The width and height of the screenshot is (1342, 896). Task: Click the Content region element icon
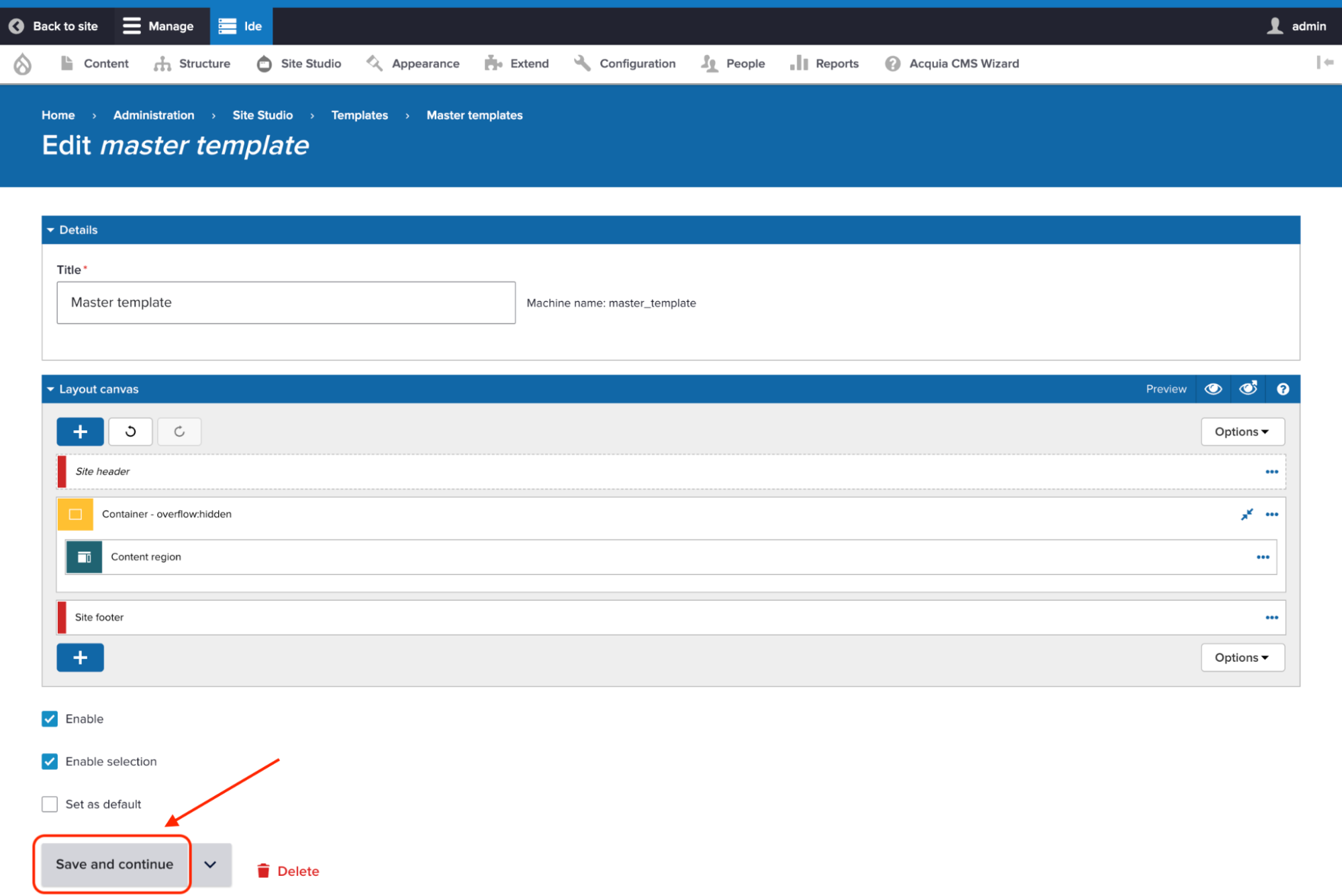pos(84,557)
